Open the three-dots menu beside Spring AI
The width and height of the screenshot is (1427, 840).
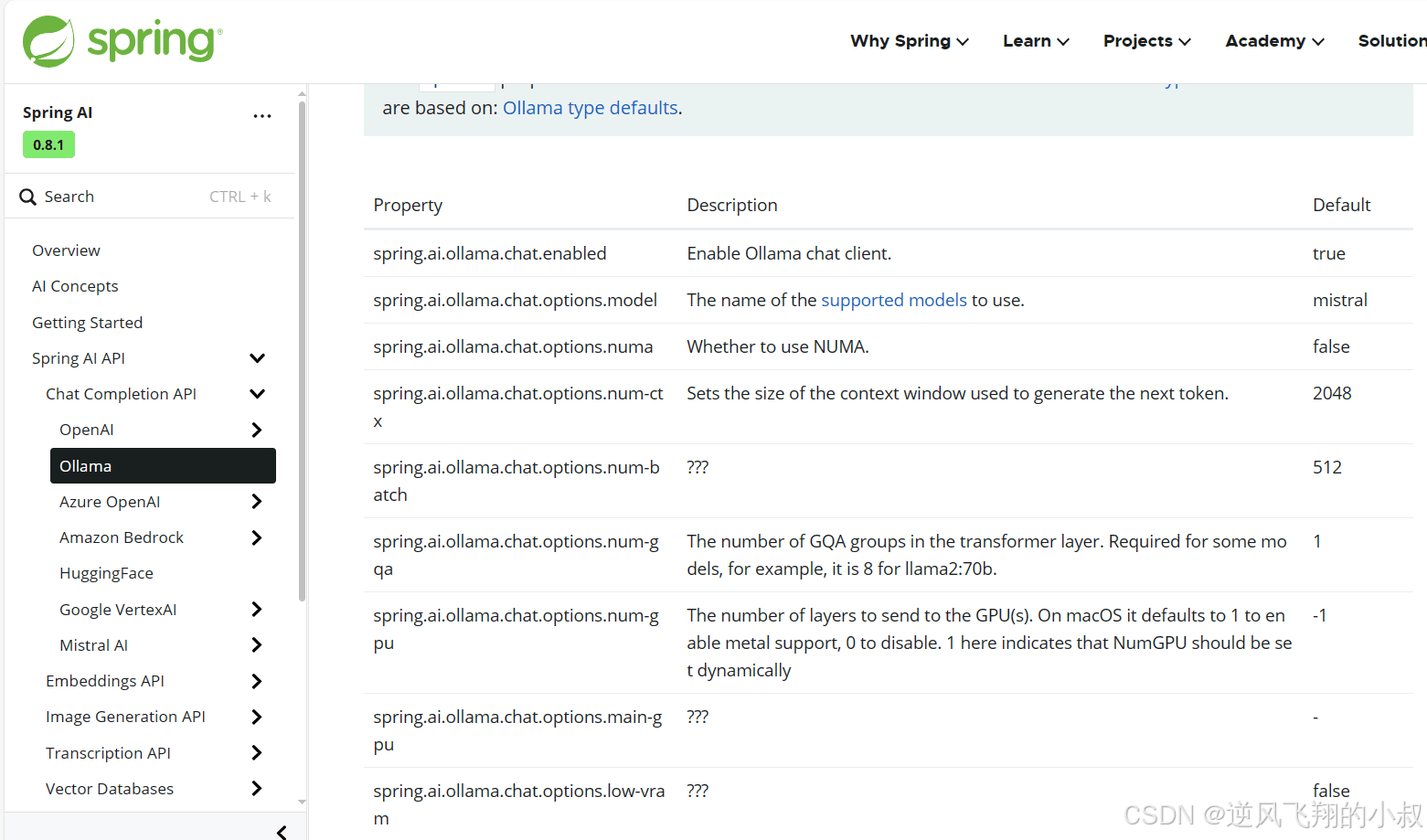(x=262, y=116)
